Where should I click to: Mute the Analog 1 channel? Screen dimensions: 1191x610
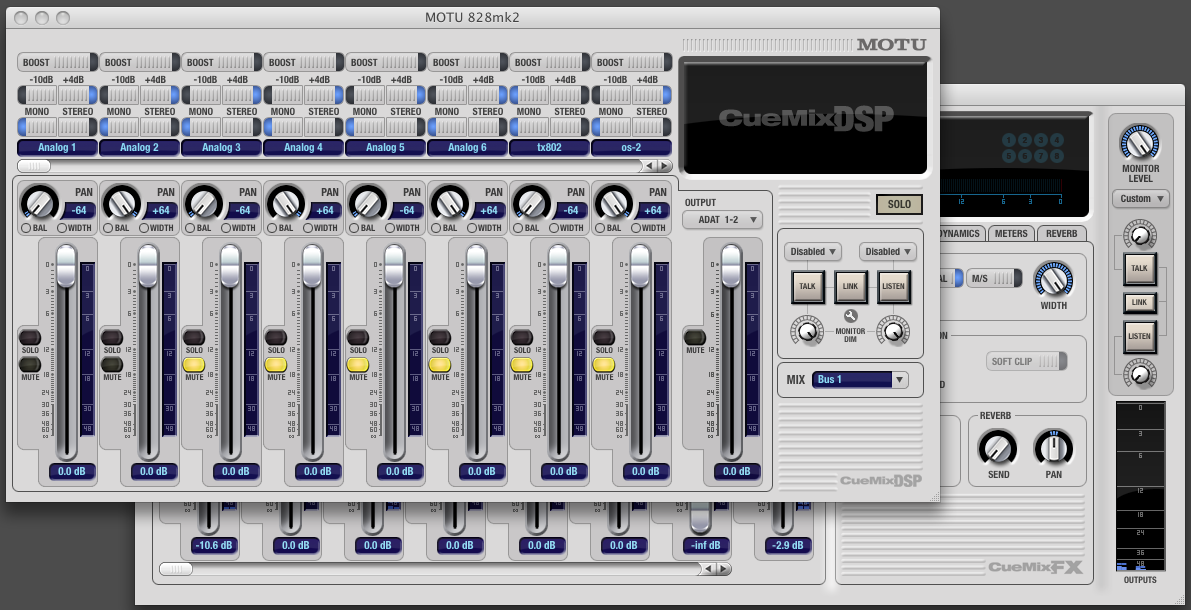coord(30,365)
